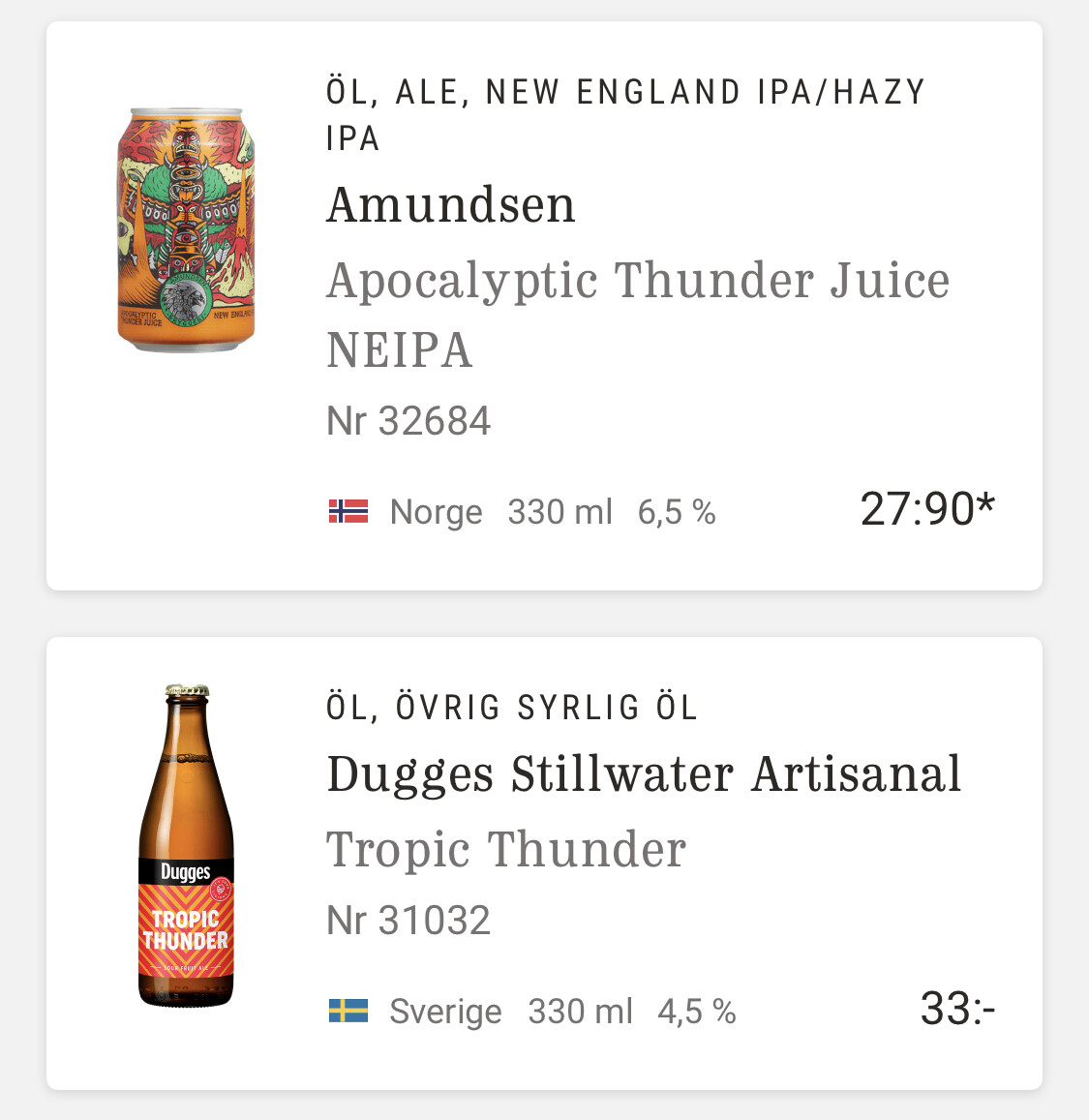Open Dugges Stillwater Artisanal product title
Viewport: 1089px width, 1120px height.
tap(644, 774)
